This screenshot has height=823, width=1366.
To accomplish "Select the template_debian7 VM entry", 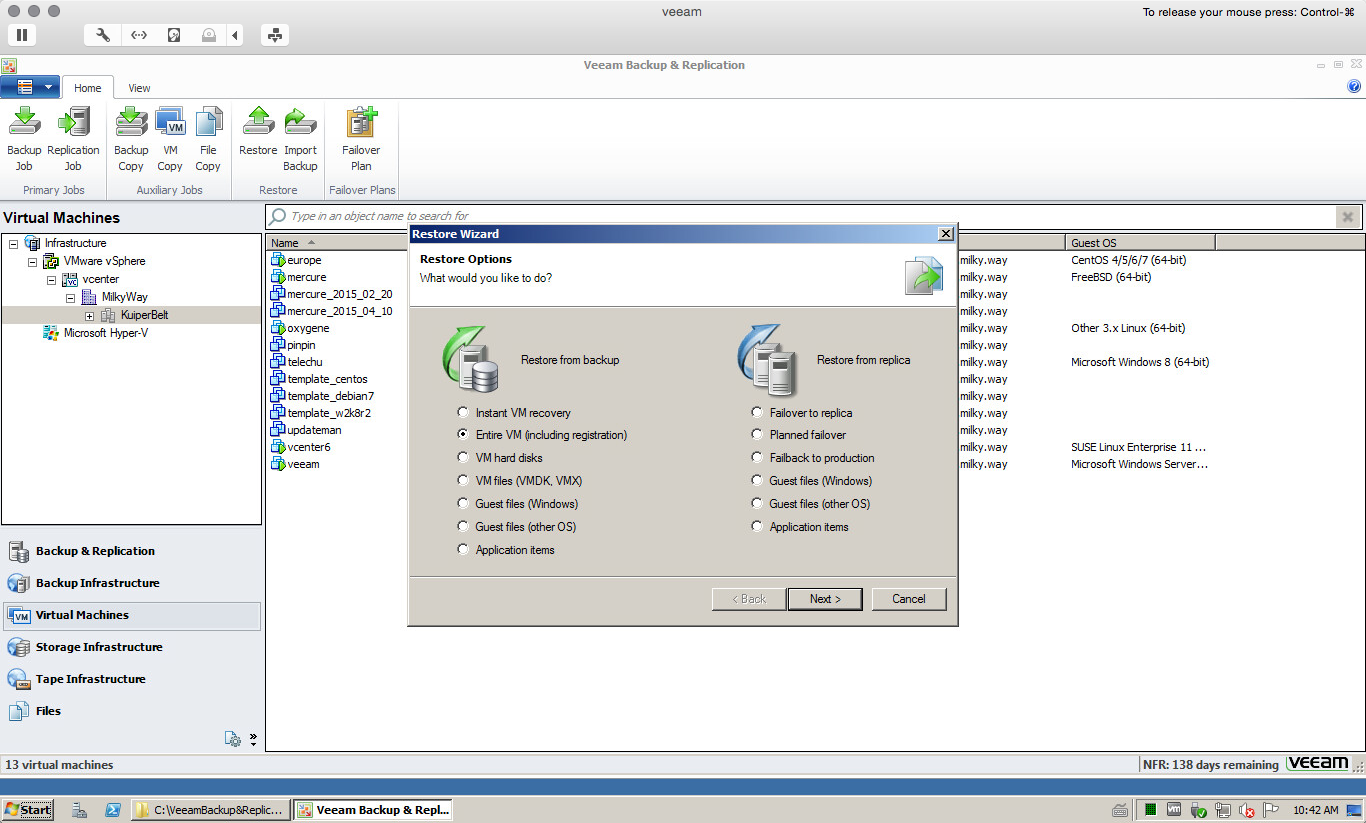I will tap(331, 396).
